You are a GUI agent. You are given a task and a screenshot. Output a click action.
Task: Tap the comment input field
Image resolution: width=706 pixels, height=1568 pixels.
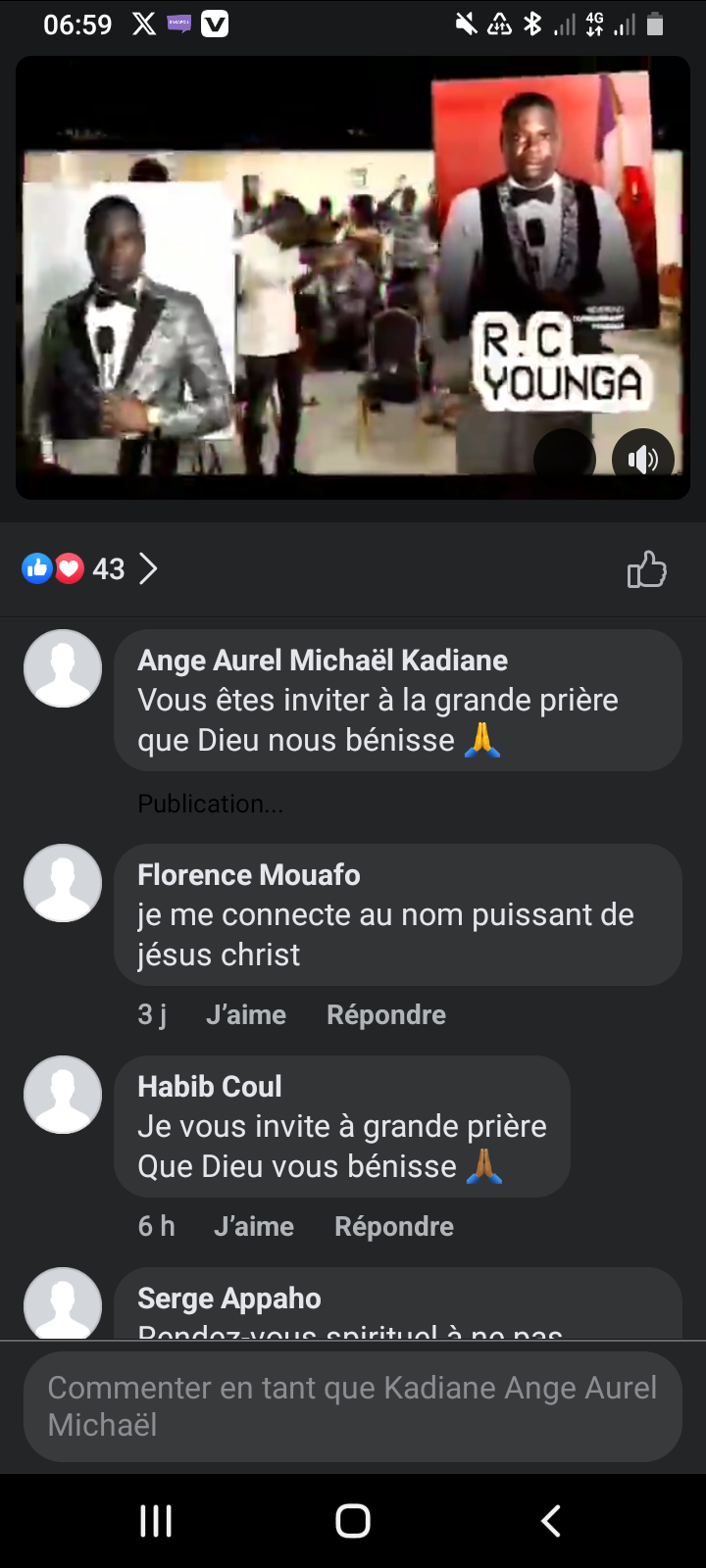(353, 1406)
